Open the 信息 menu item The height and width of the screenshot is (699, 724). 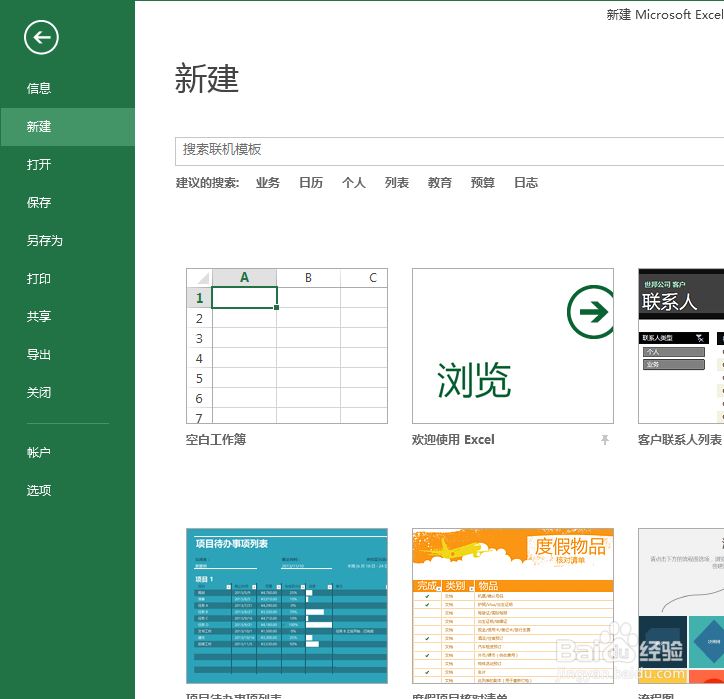39,88
